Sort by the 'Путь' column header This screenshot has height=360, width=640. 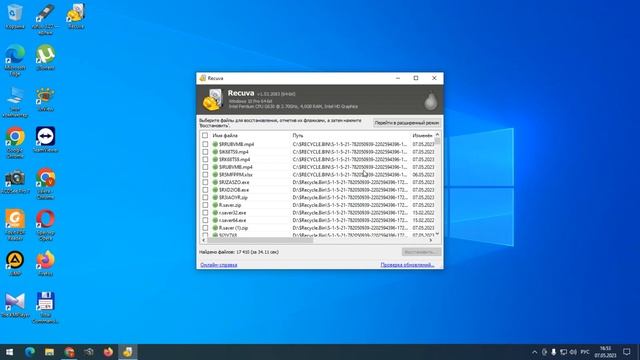coord(298,135)
